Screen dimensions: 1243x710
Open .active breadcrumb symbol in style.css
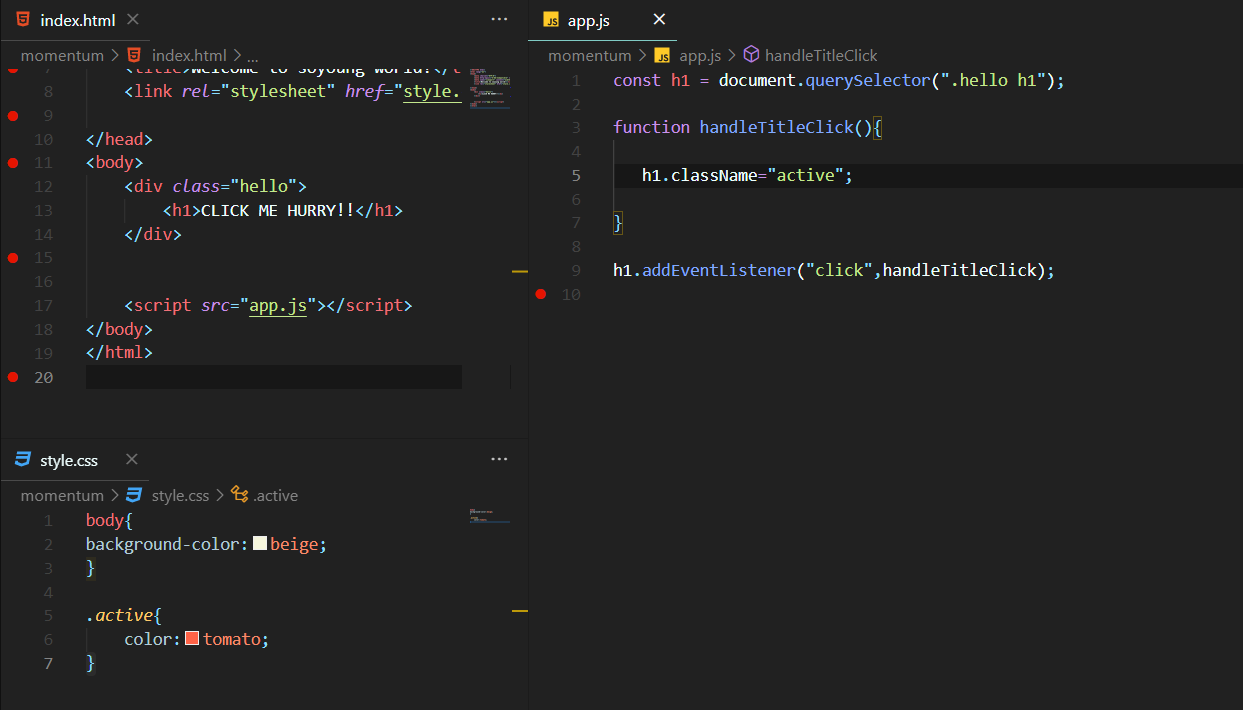coord(275,495)
